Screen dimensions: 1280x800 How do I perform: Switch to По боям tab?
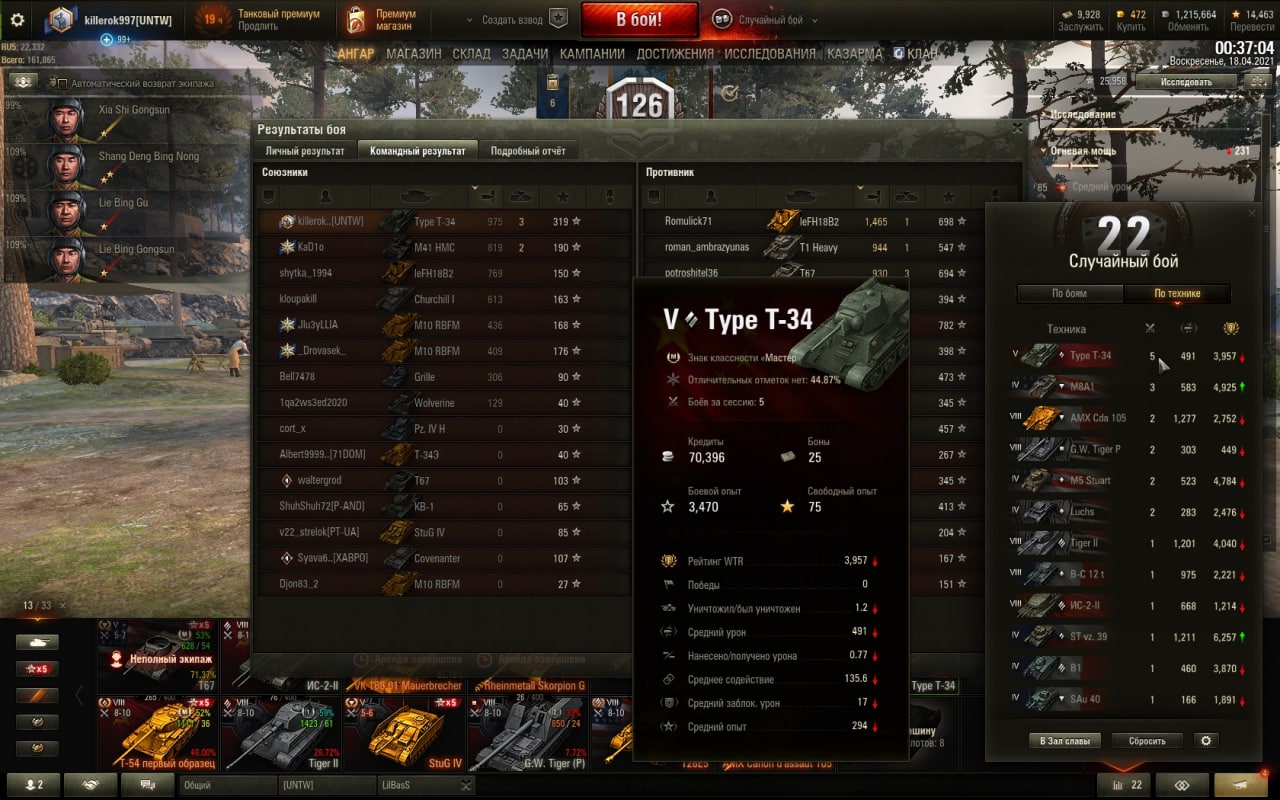point(1069,293)
